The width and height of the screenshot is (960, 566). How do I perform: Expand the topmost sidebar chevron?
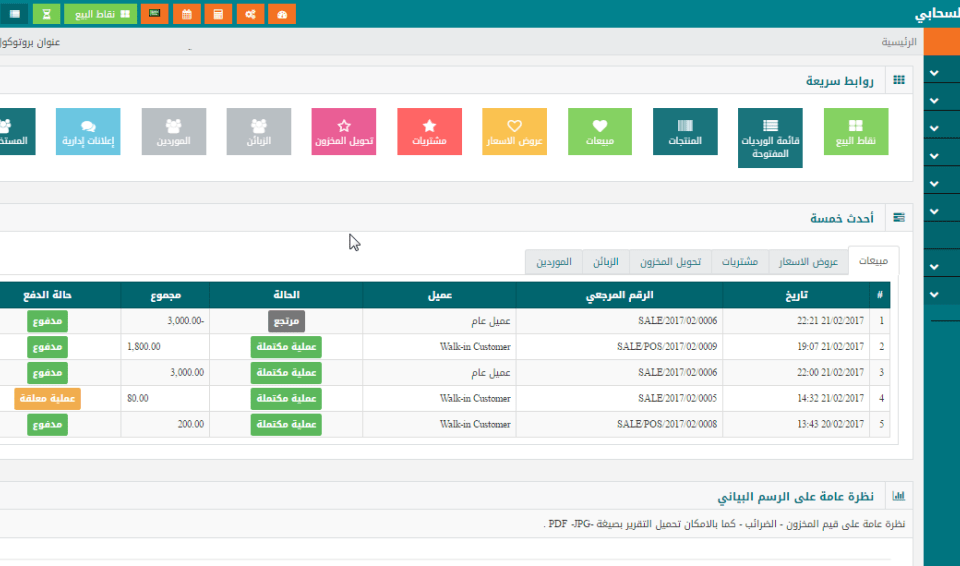click(x=934, y=73)
